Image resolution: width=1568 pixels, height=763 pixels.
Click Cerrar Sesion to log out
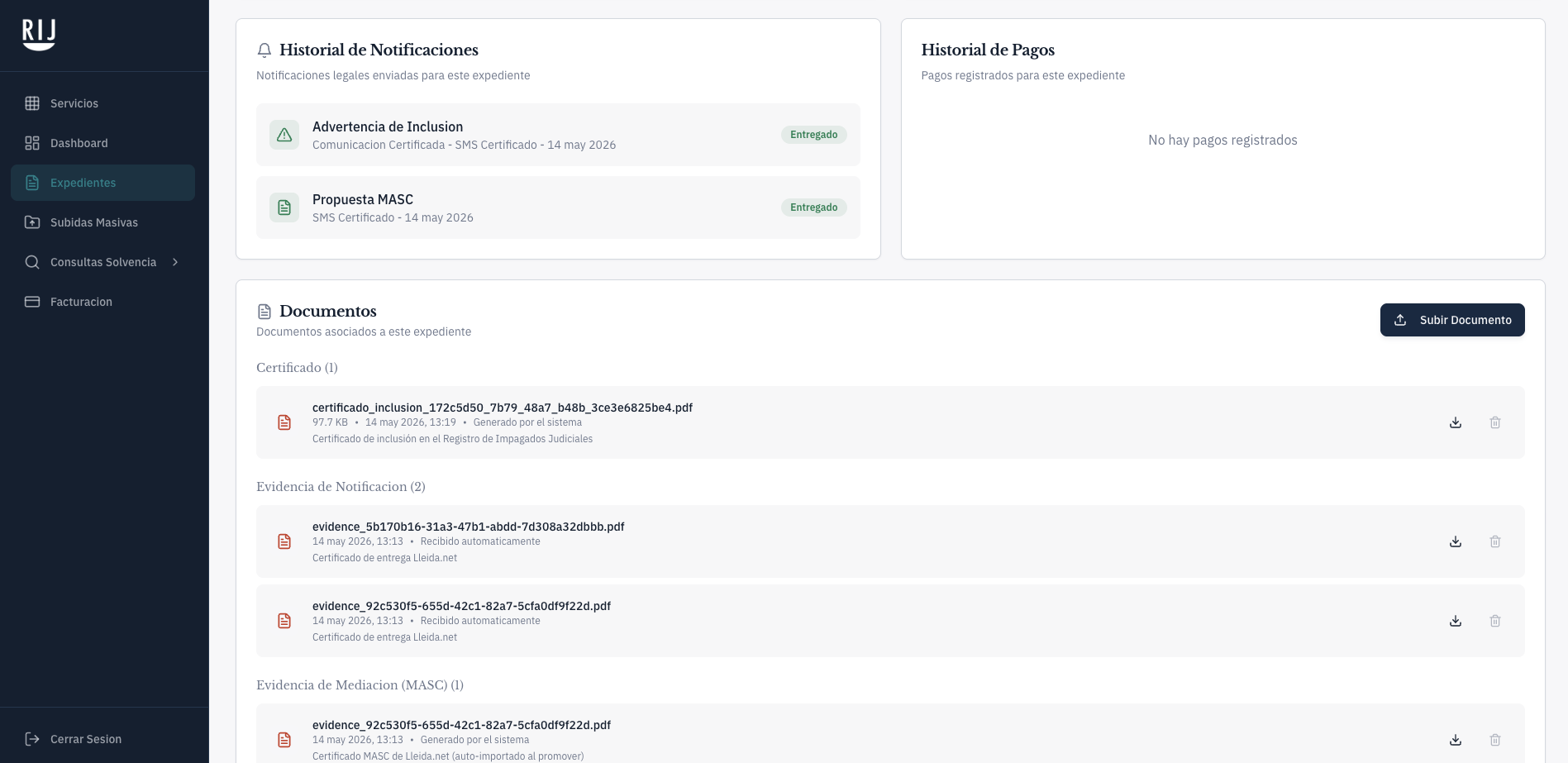103,739
